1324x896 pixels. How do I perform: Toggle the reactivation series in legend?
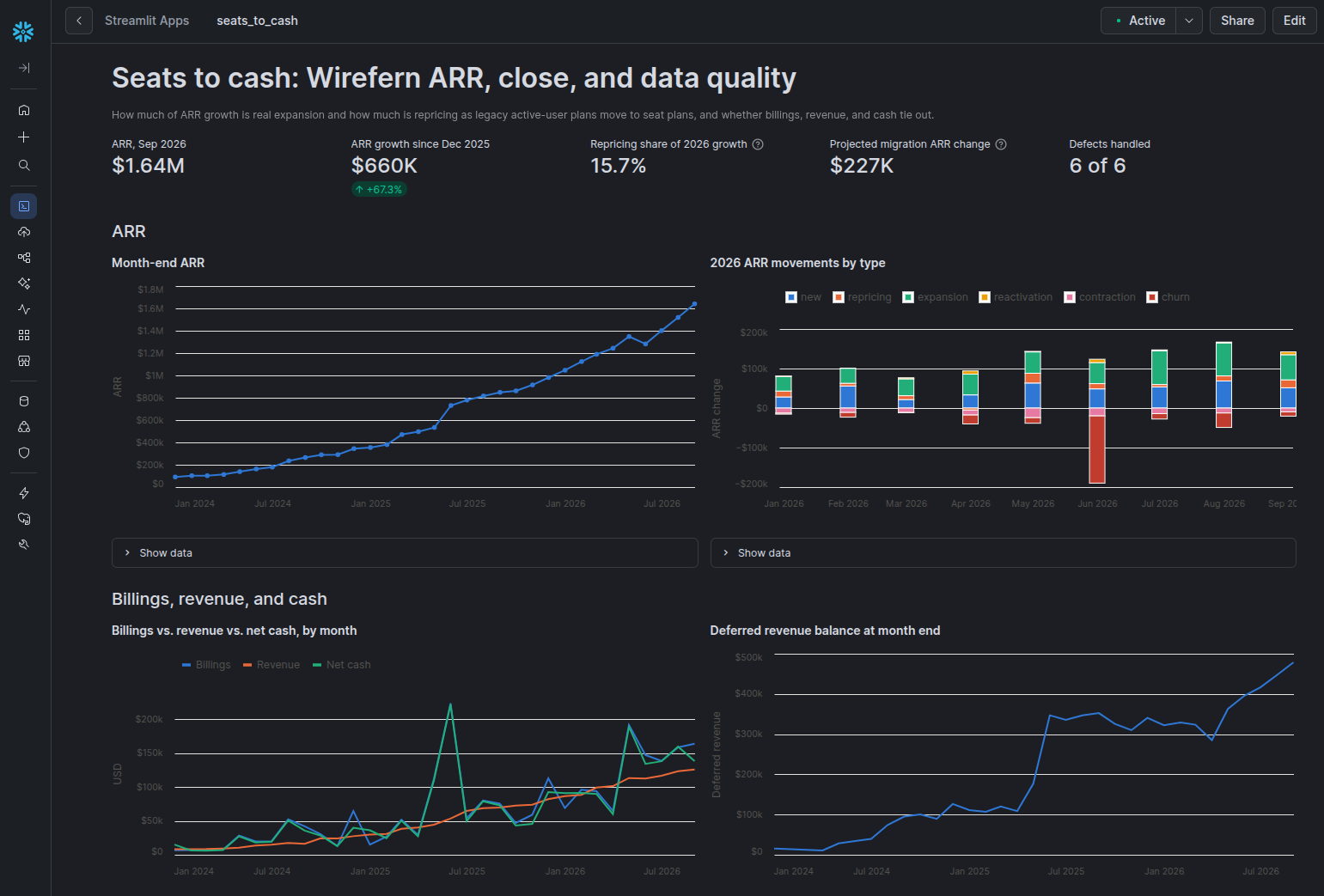tap(1016, 297)
